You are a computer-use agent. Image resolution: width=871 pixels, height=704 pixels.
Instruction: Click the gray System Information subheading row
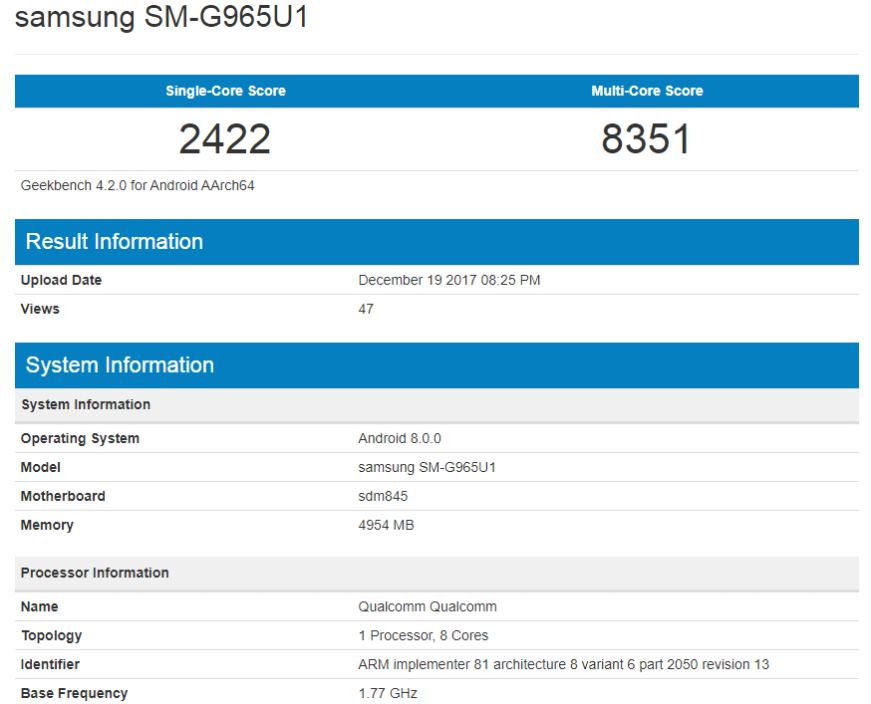click(437, 405)
